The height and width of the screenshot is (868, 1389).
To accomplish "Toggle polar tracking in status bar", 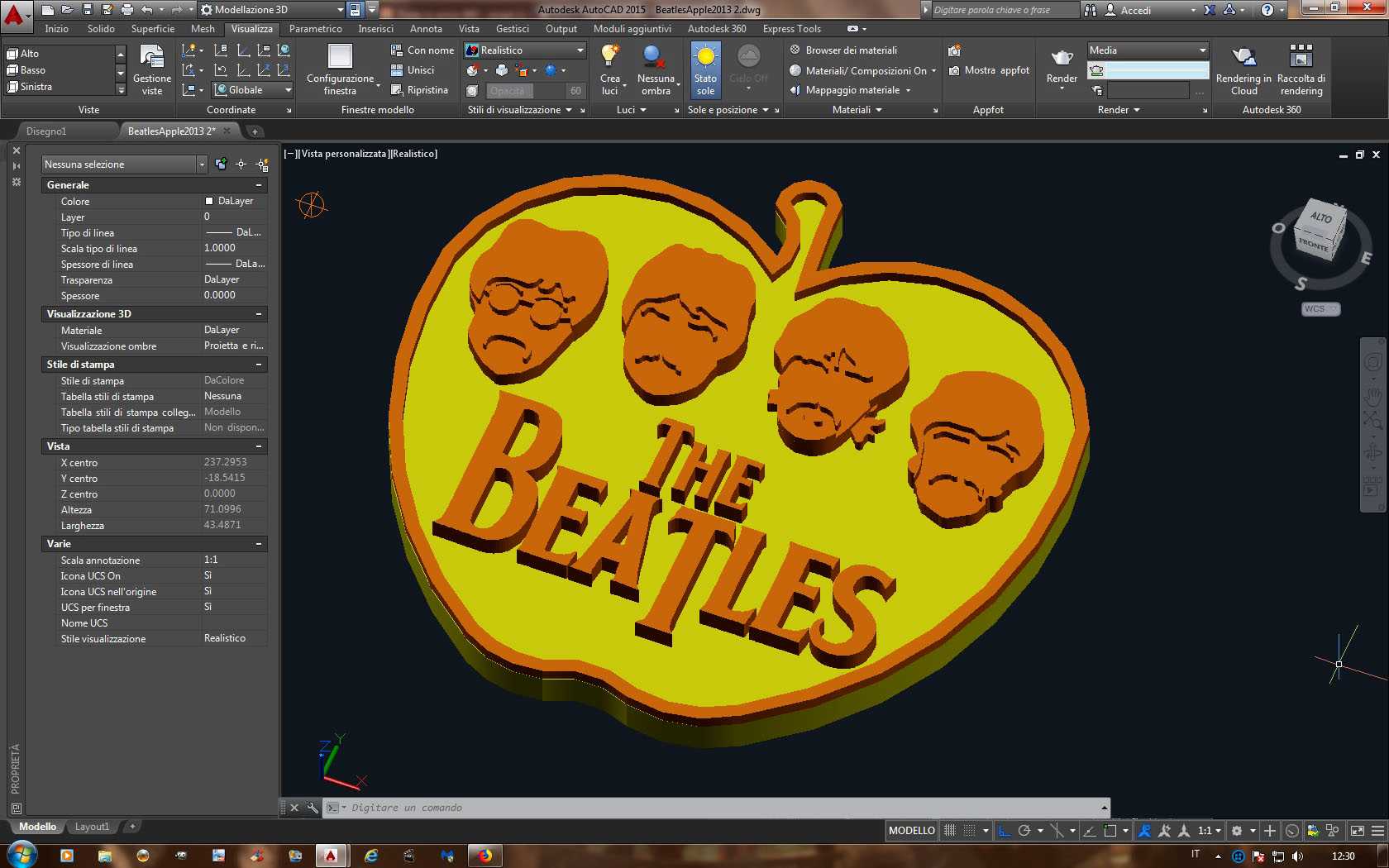I will tap(1024, 831).
